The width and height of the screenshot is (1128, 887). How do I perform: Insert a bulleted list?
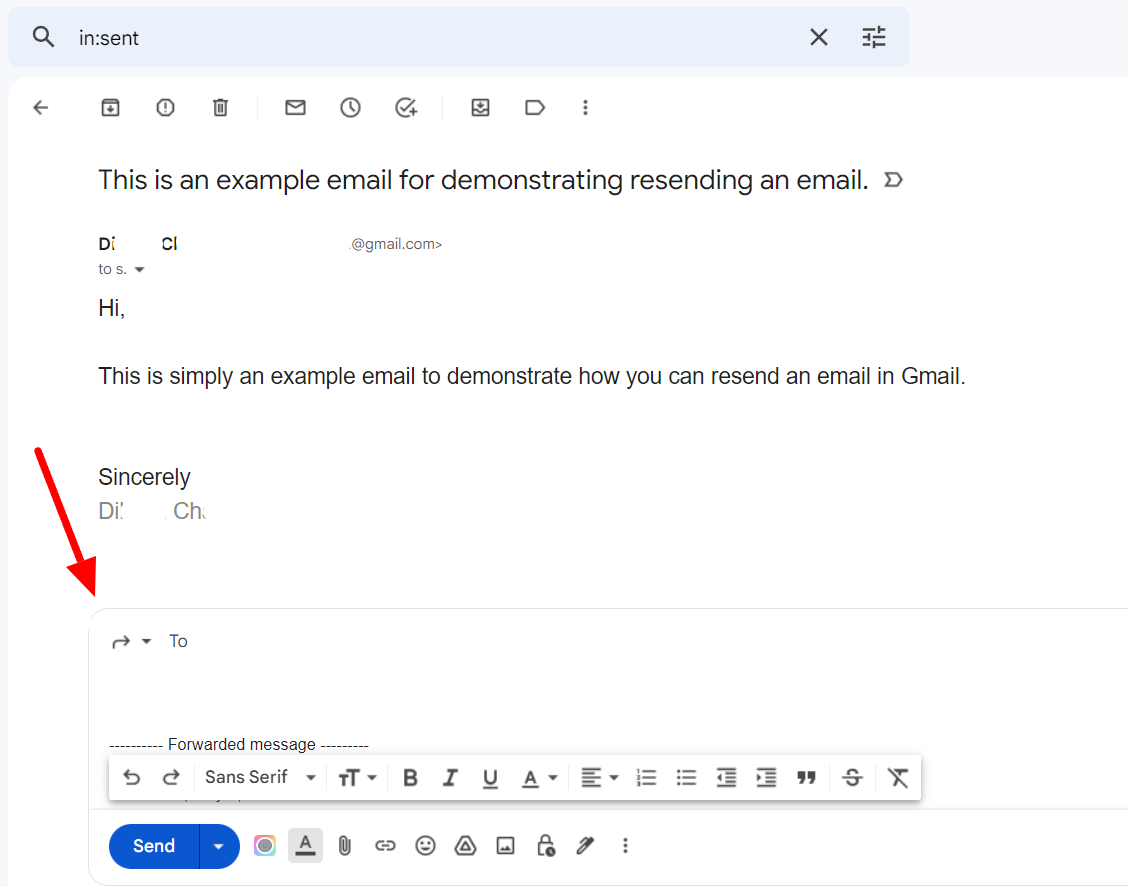686,778
